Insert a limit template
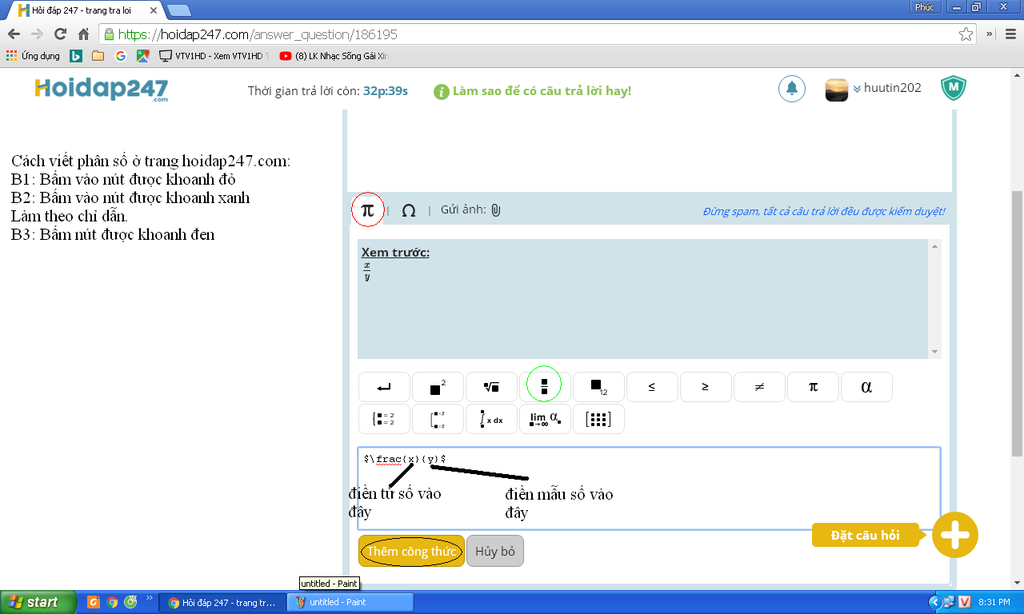This screenshot has height=614, width=1024. tap(545, 419)
